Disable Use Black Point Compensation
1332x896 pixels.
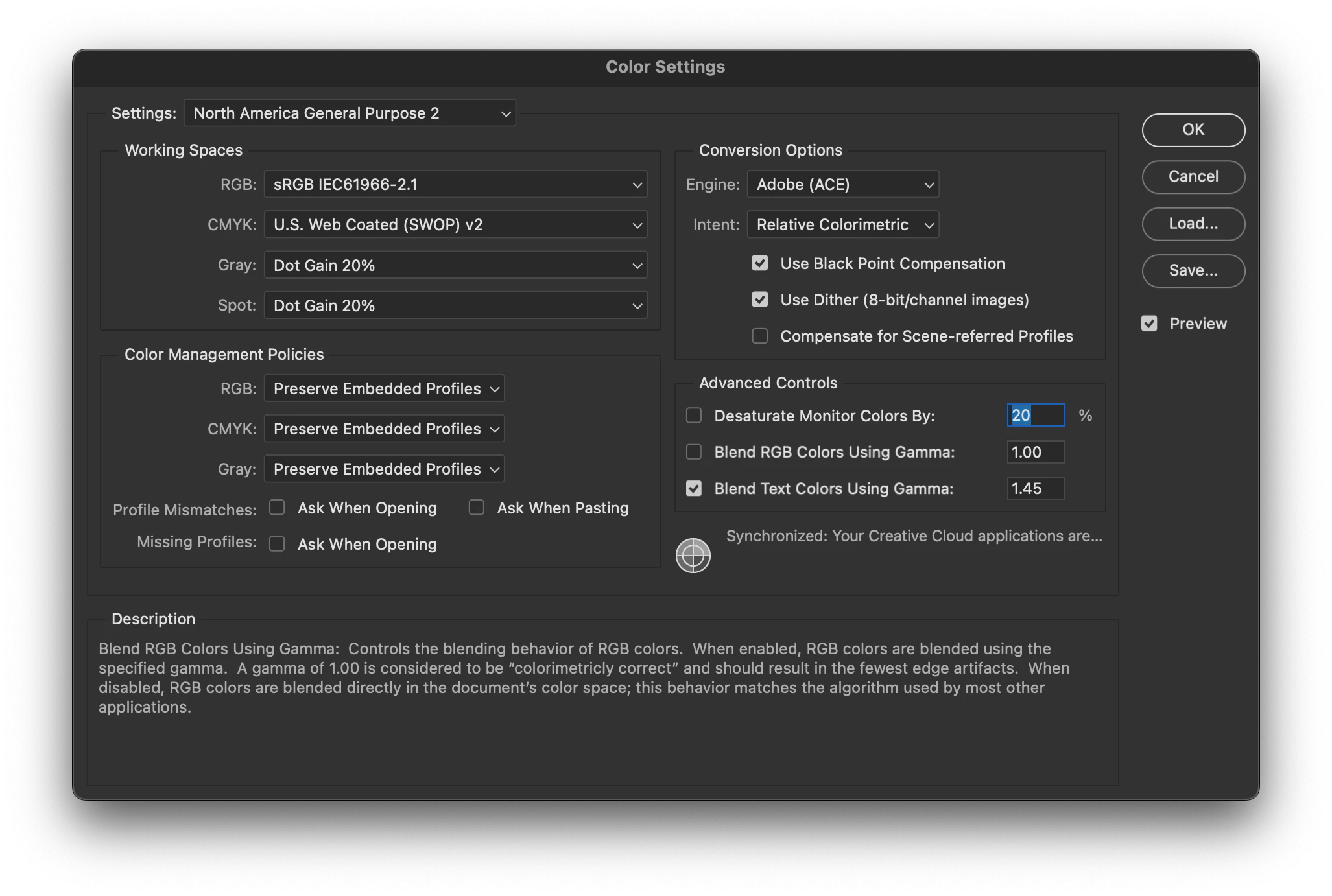(759, 263)
